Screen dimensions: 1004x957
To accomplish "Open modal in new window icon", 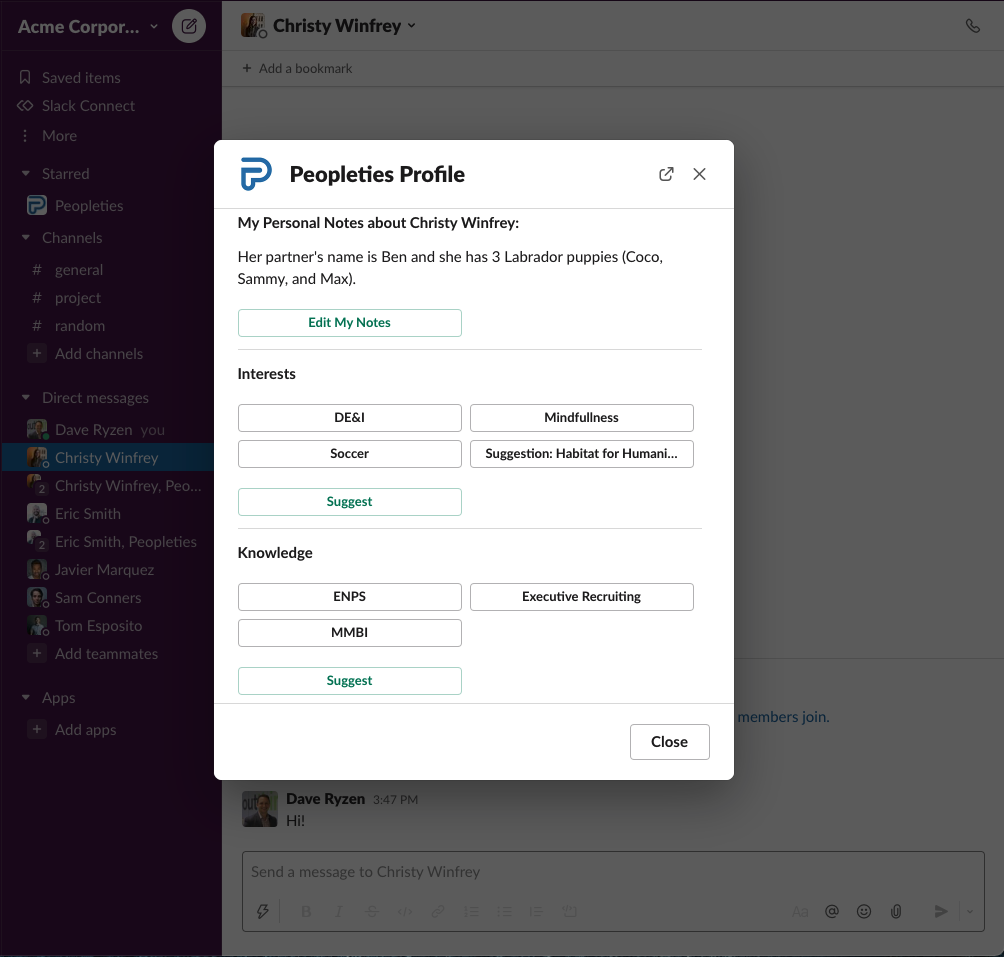I will tap(666, 174).
